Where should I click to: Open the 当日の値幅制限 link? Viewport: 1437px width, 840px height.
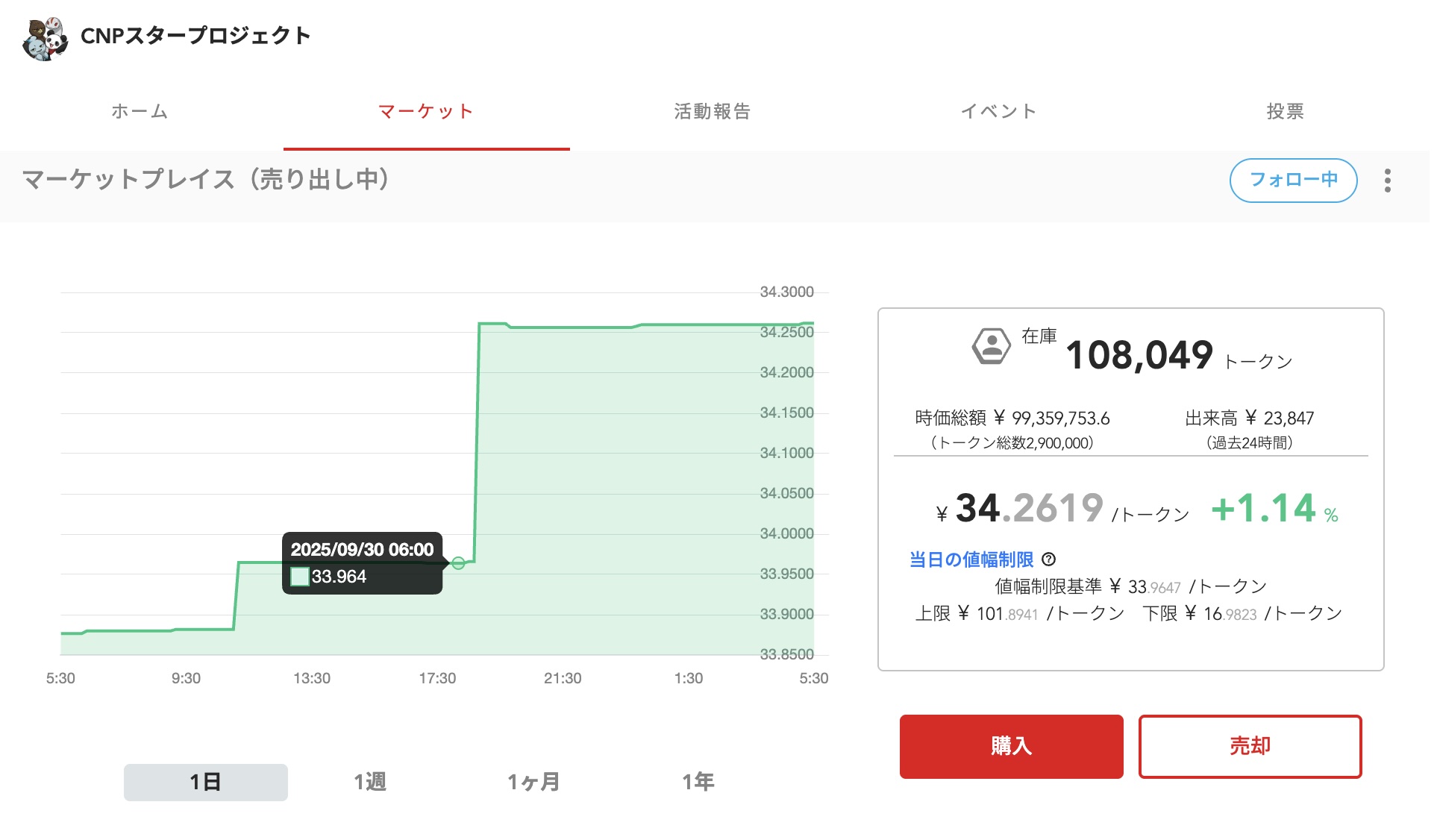[971, 560]
